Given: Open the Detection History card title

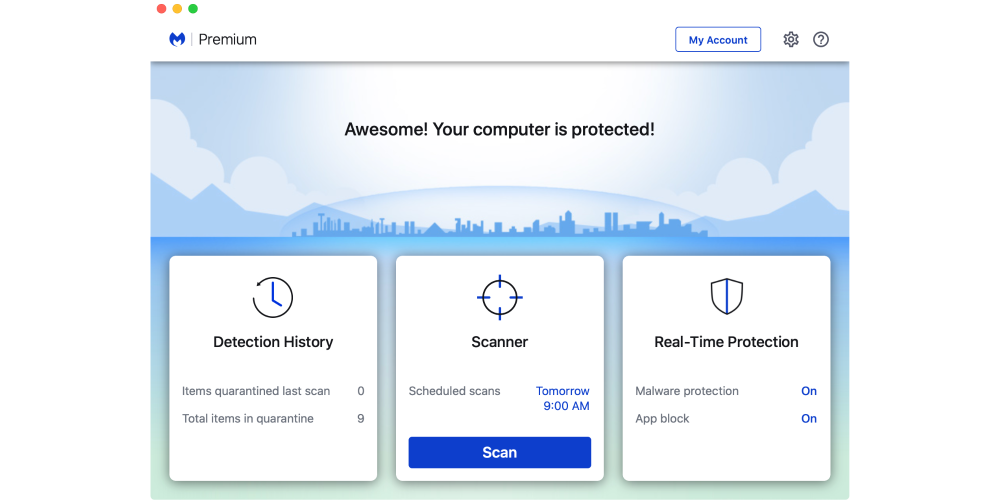Looking at the screenshot, I should point(273,342).
